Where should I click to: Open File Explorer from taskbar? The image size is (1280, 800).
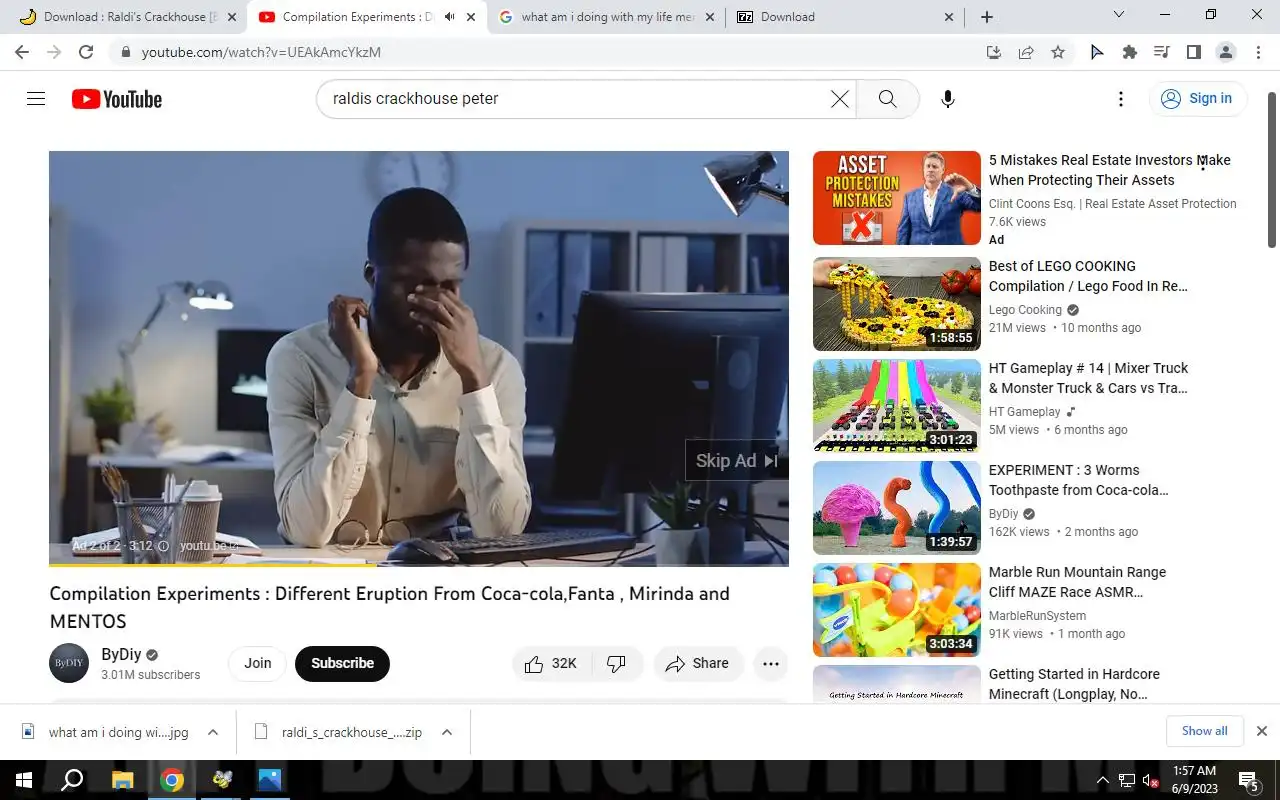(x=122, y=780)
